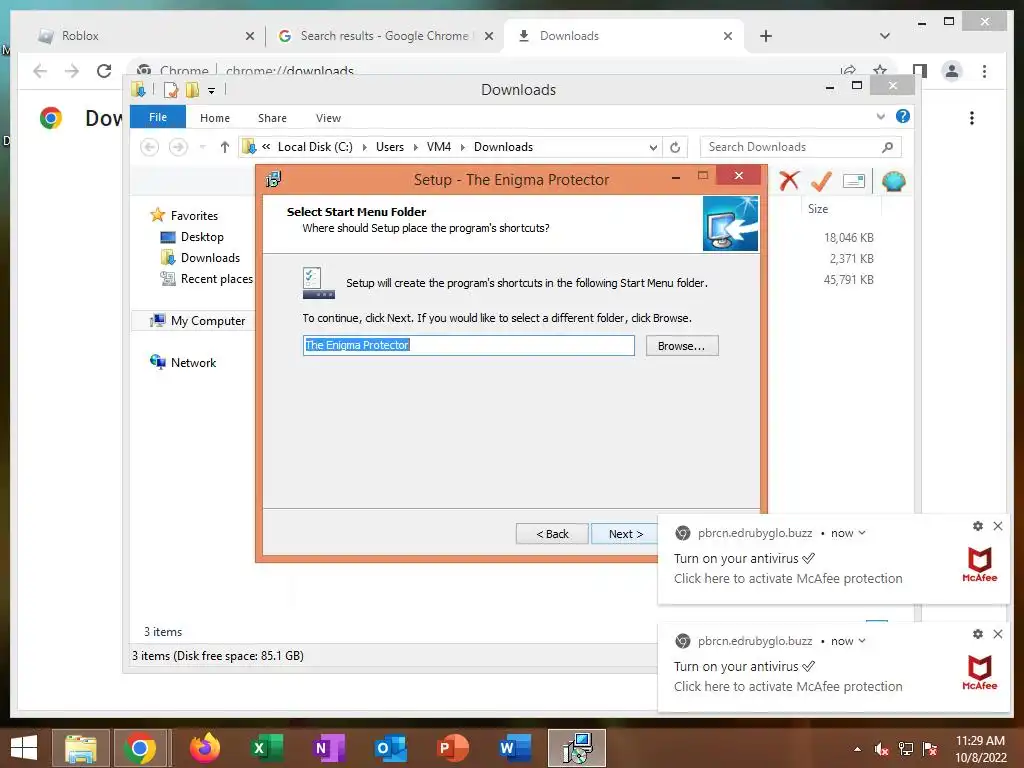Image resolution: width=1024 pixels, height=768 pixels.
Task: Expand first notification chevron
Action: 862,533
